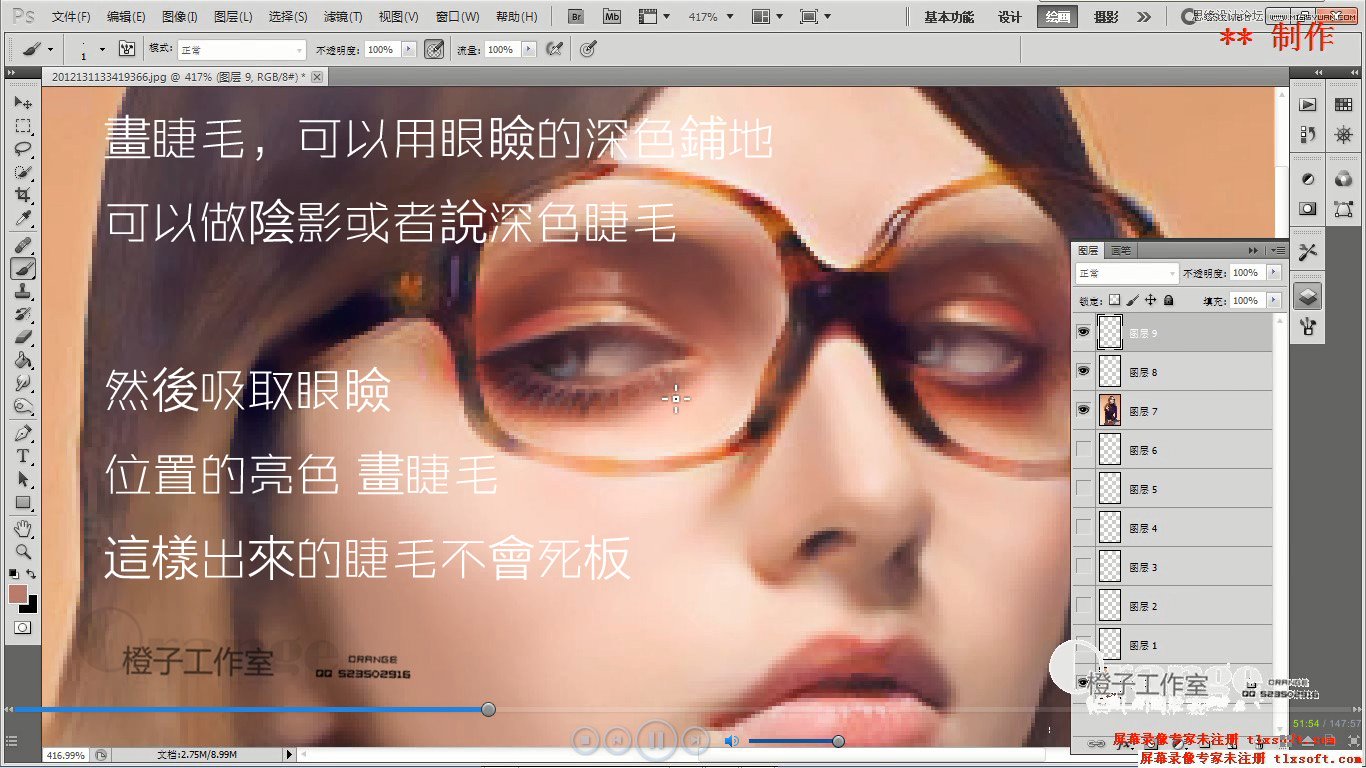Open the 文件(F) menu
Screen dimensions: 1366x768
(71, 17)
